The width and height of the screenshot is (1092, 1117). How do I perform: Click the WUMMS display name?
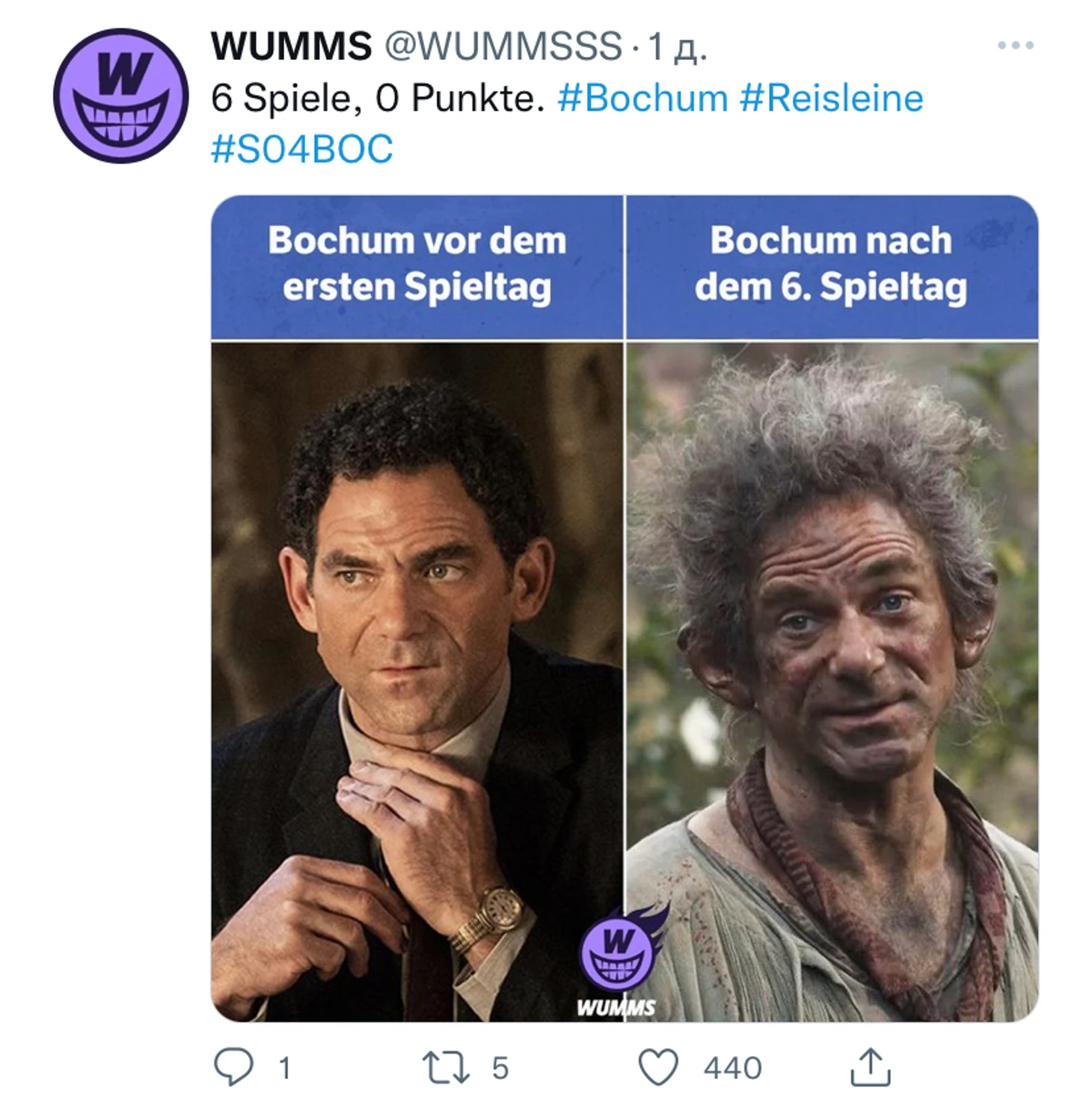[292, 46]
